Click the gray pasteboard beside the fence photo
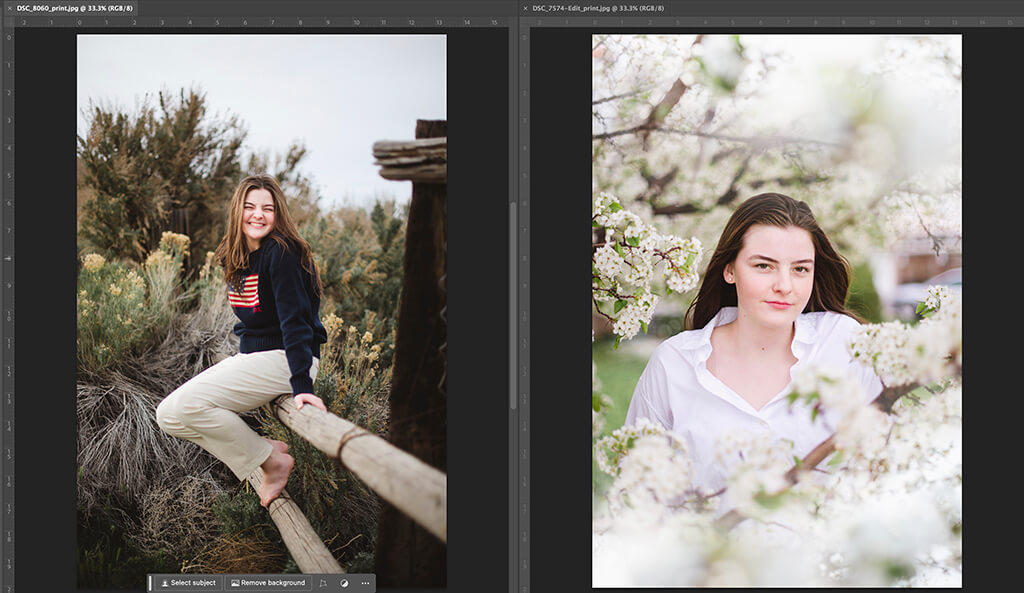 tap(480, 300)
